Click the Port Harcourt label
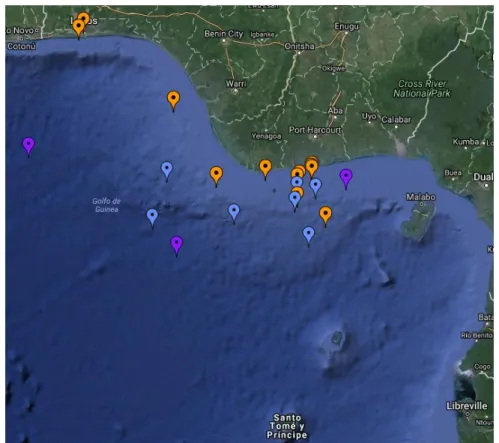The height and width of the screenshot is (443, 499). [315, 130]
